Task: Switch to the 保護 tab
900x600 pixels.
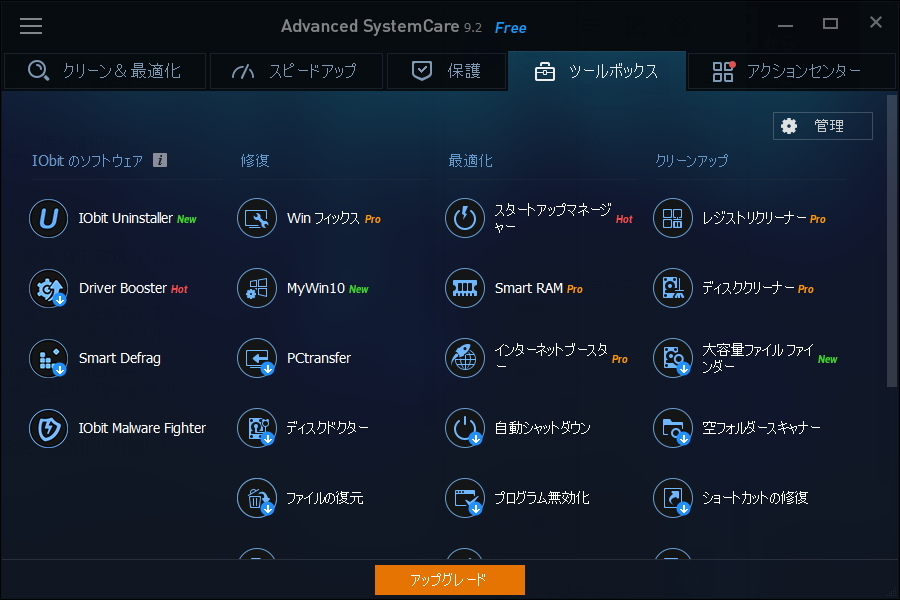Action: (x=447, y=71)
